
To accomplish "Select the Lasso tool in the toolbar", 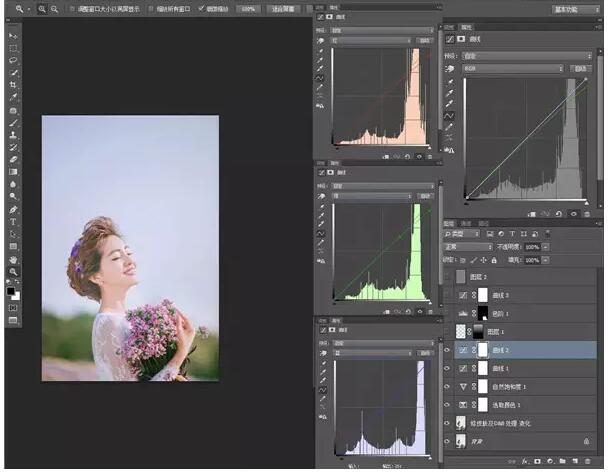I will 14,60.
